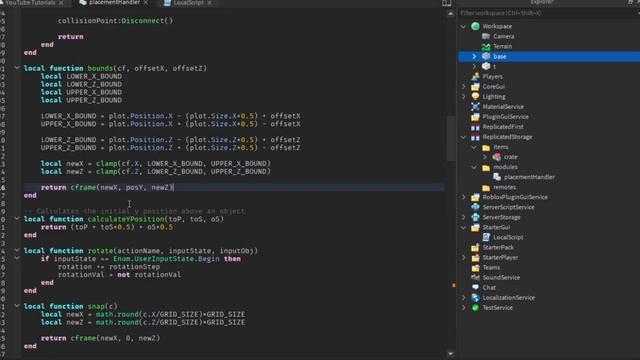
Task: Click the MaterialService icon
Action: coord(475,107)
